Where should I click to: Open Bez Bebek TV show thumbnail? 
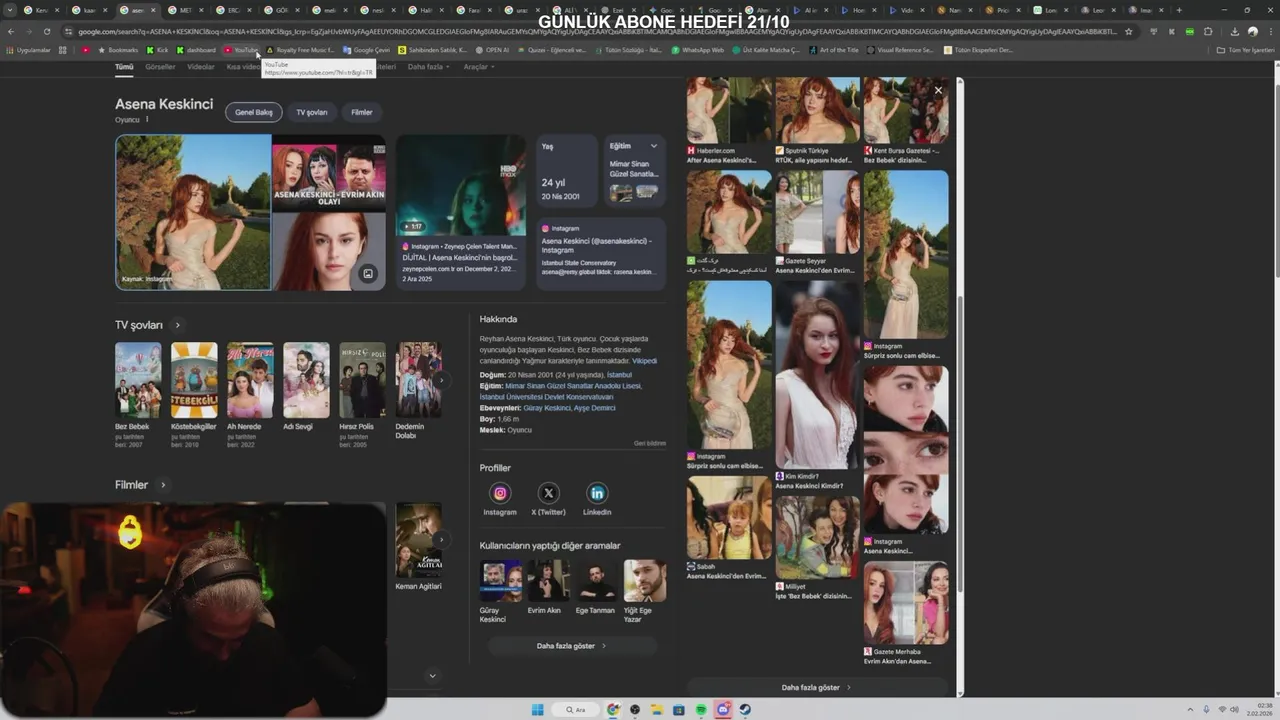click(x=138, y=380)
